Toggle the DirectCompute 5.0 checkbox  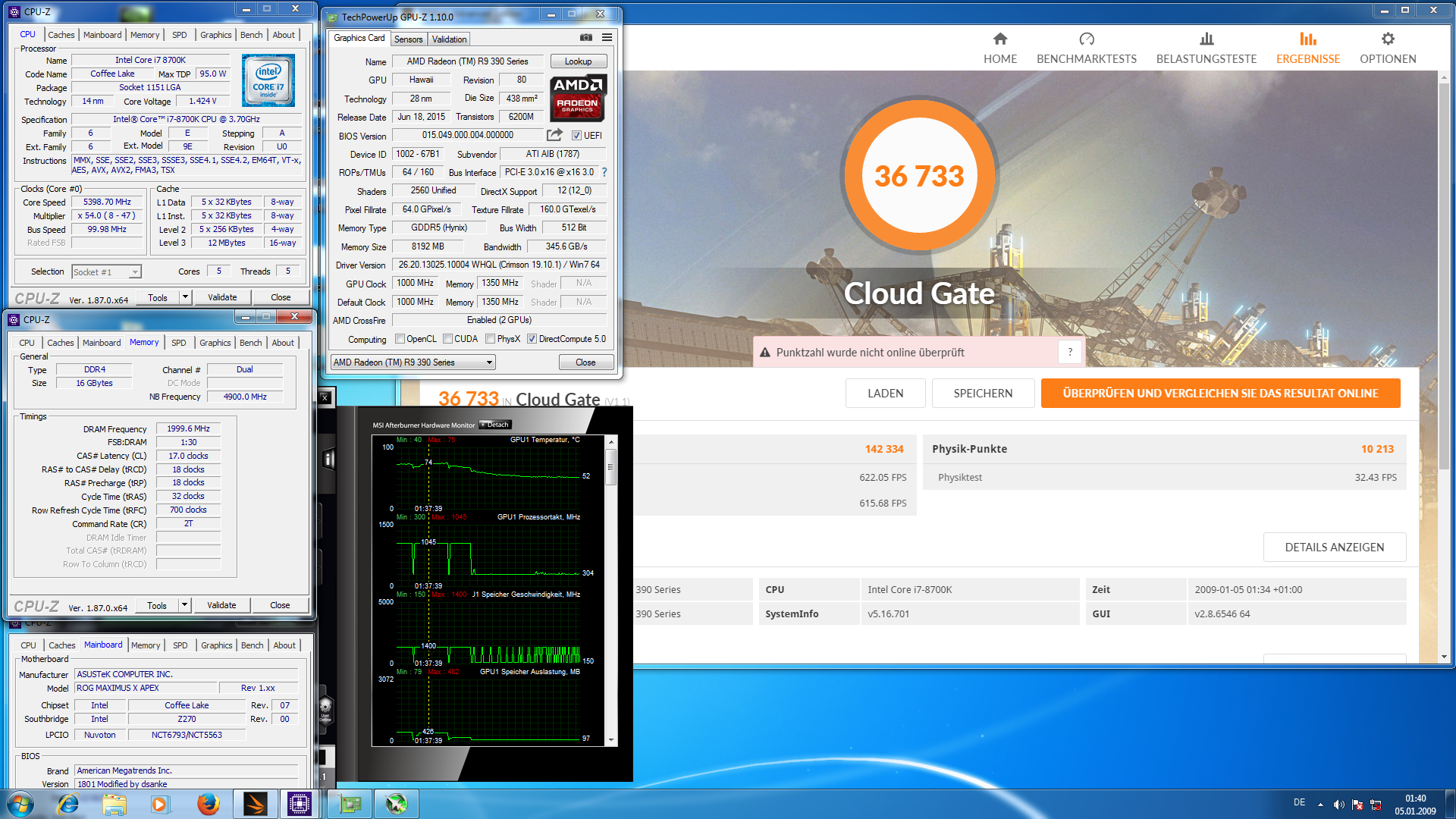coord(532,339)
